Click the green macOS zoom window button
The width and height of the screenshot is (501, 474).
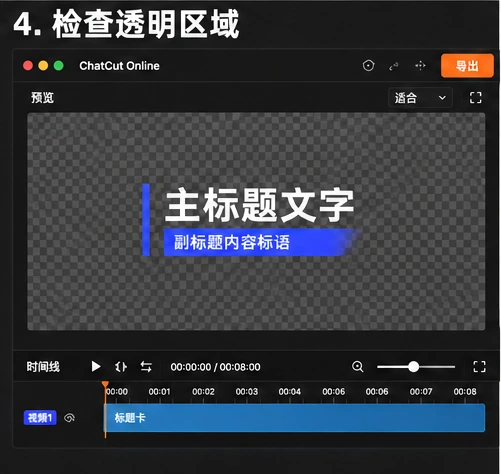click(59, 66)
